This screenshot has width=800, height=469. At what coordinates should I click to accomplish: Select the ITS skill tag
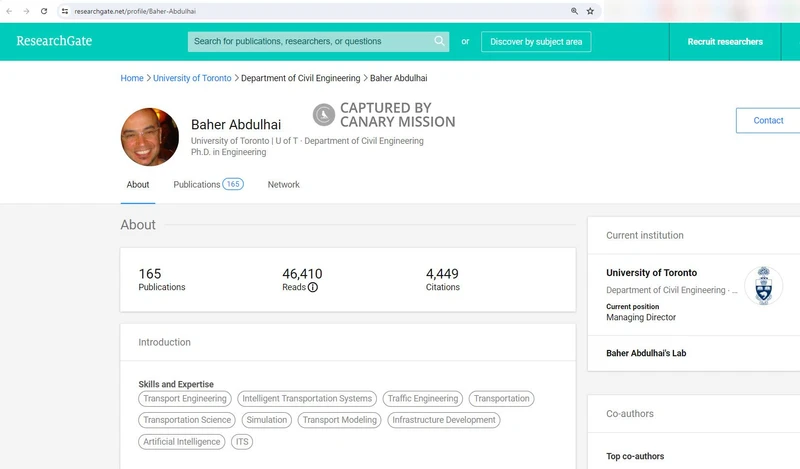click(242, 442)
